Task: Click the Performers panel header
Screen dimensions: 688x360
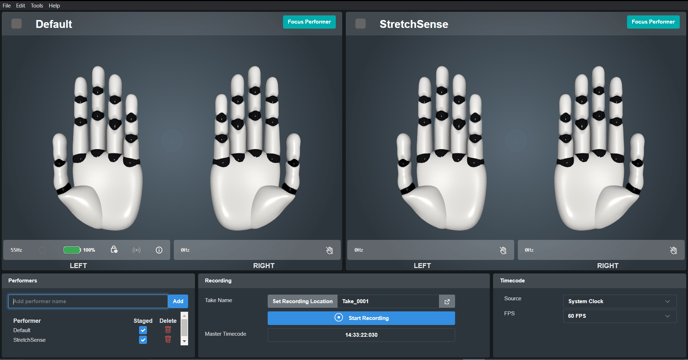Action: tap(98, 281)
